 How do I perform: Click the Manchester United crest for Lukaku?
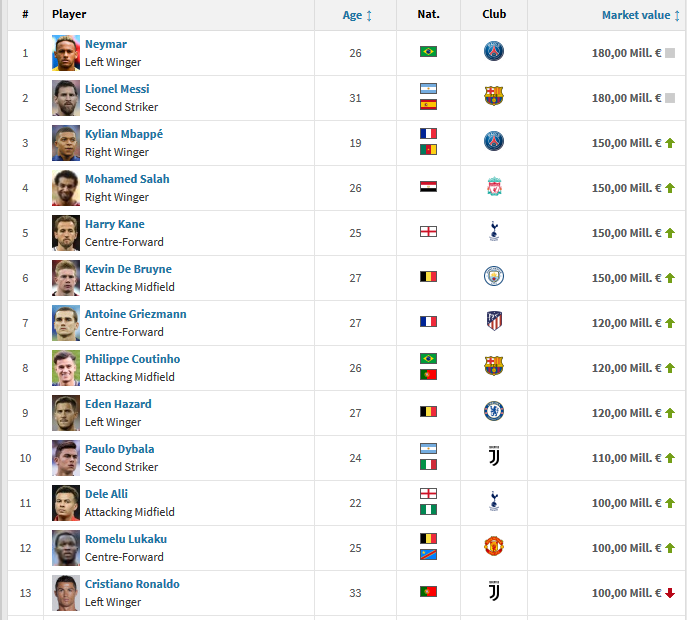click(494, 546)
